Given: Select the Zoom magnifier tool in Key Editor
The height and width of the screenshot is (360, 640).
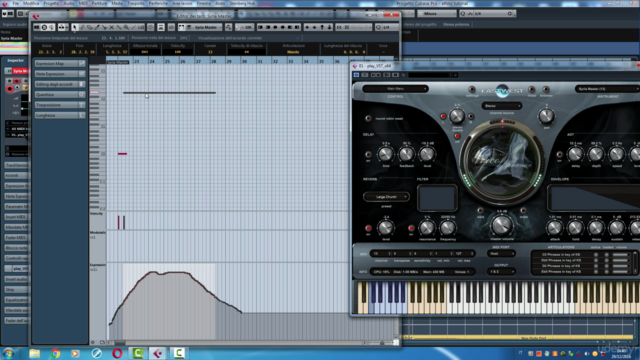Looking at the screenshot, I should click(126, 27).
